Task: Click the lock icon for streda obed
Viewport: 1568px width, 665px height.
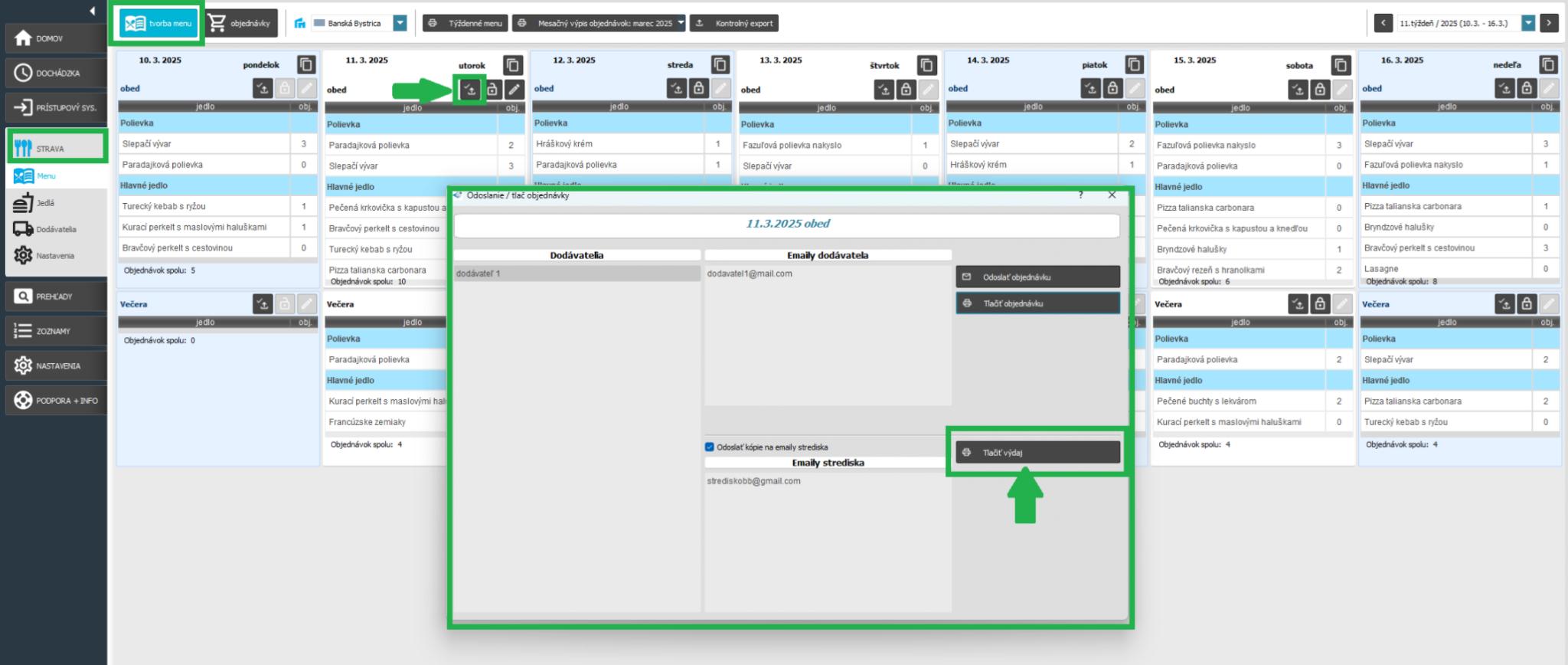Action: click(x=698, y=88)
